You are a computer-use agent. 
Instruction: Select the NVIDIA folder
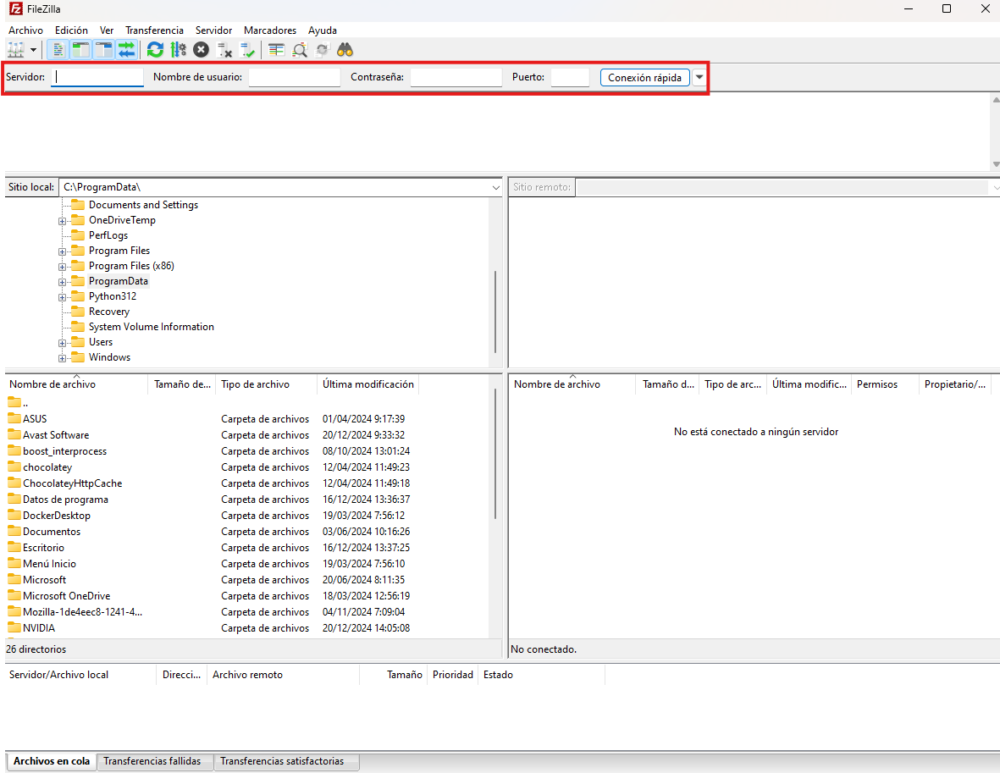39,628
